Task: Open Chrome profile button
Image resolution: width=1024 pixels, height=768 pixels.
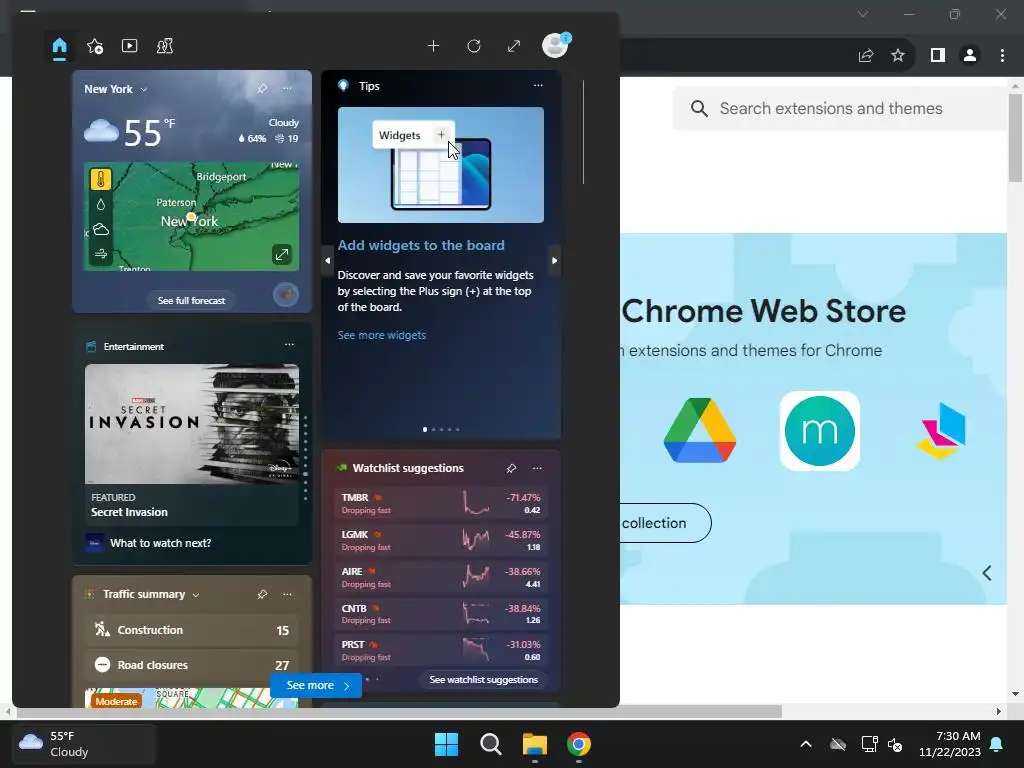Action: pos(970,56)
